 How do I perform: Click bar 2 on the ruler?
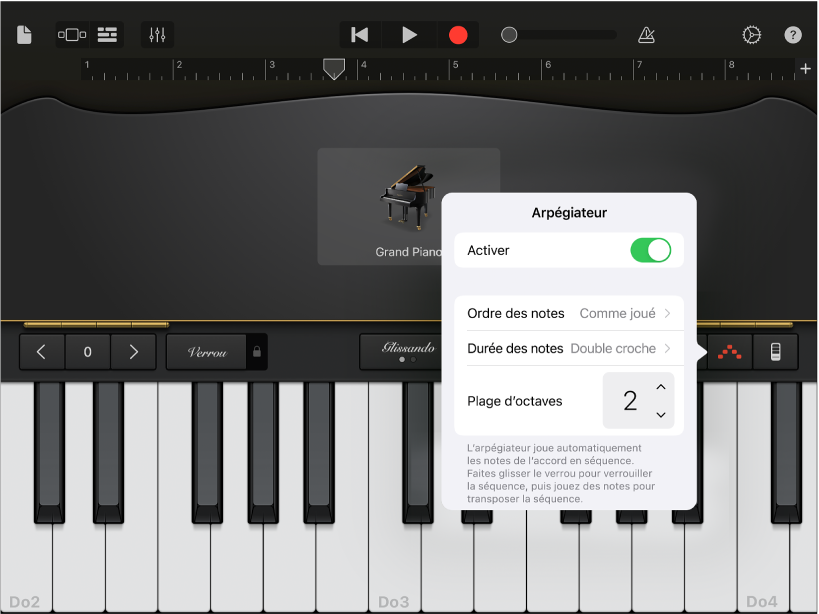[179, 65]
